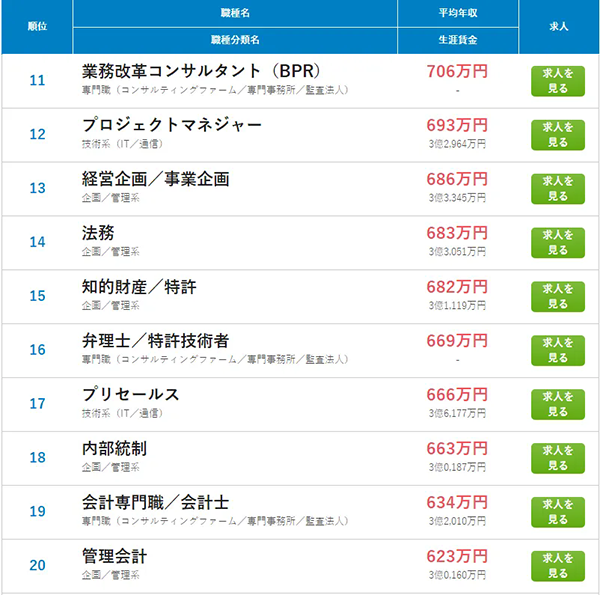
Task: Click 求人を見る button for プリセールス
Action: [558, 404]
